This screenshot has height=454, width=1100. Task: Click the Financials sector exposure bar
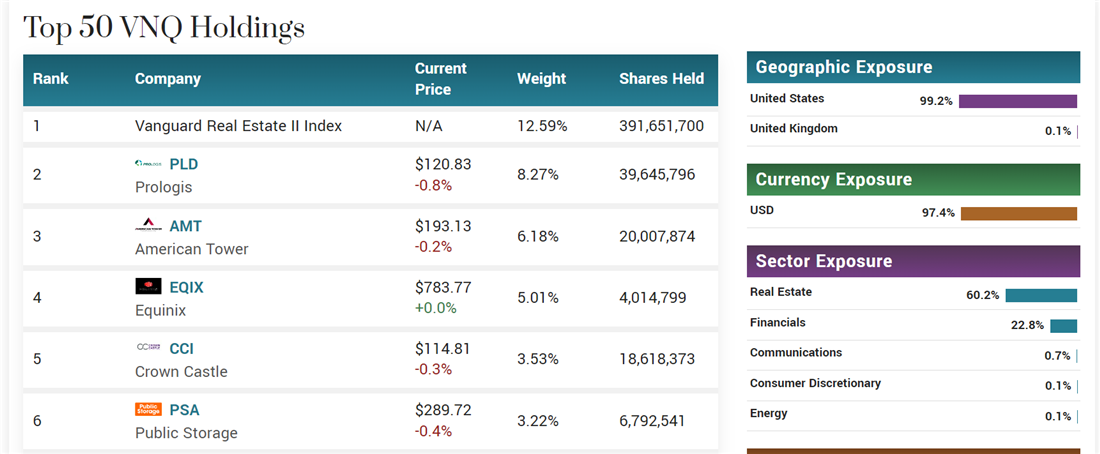coord(1063,325)
